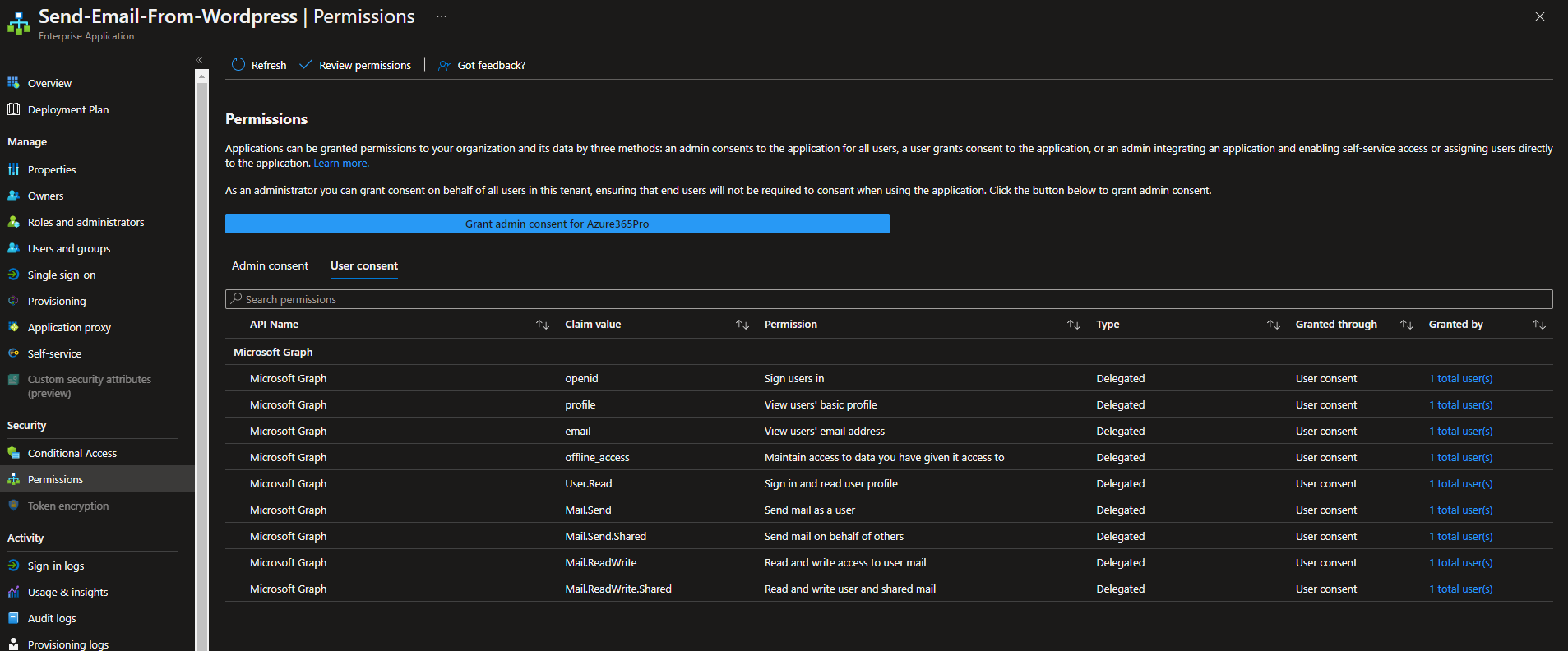
Task: Click the Permissions sidebar icon
Action: point(13,479)
